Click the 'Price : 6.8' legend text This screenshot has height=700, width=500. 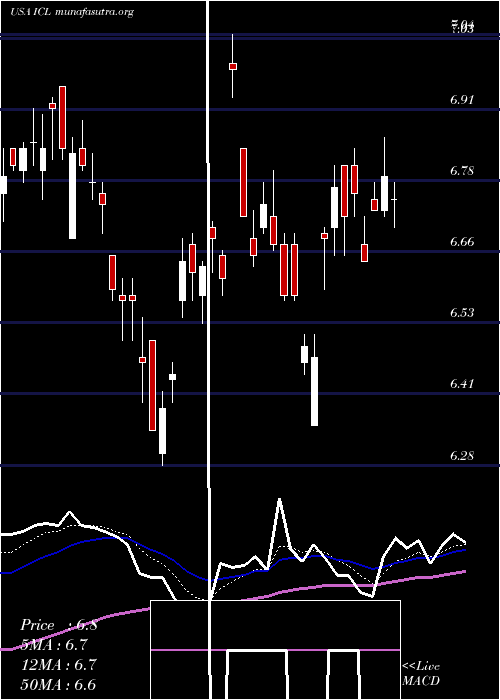[59, 625]
